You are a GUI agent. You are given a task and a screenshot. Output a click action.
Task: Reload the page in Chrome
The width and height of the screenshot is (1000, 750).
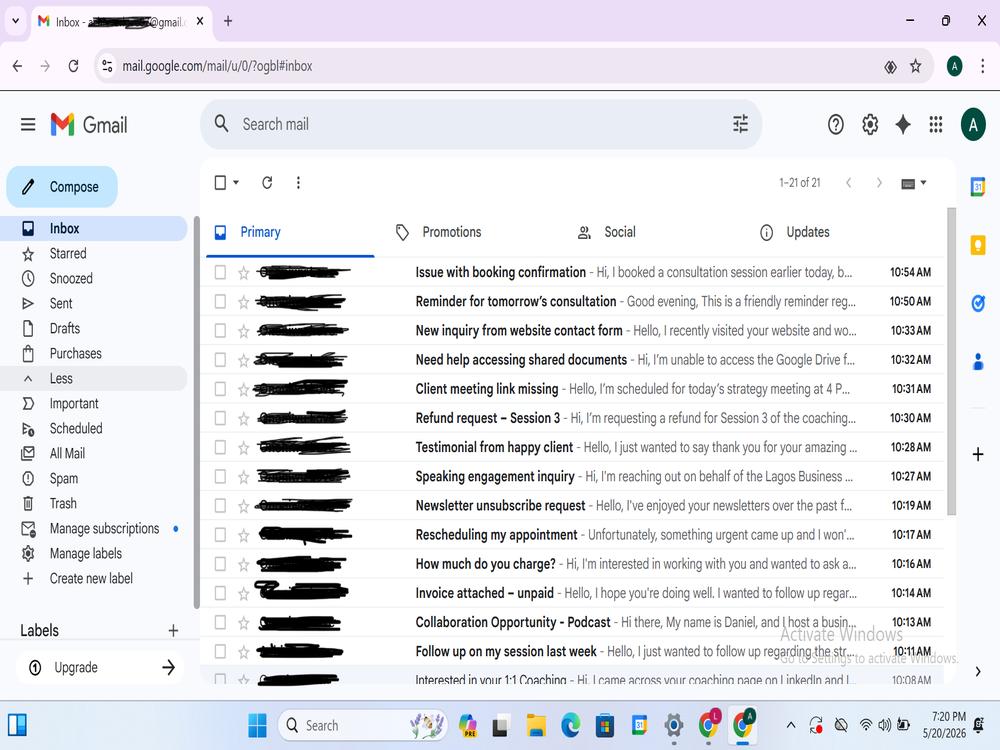click(x=73, y=66)
